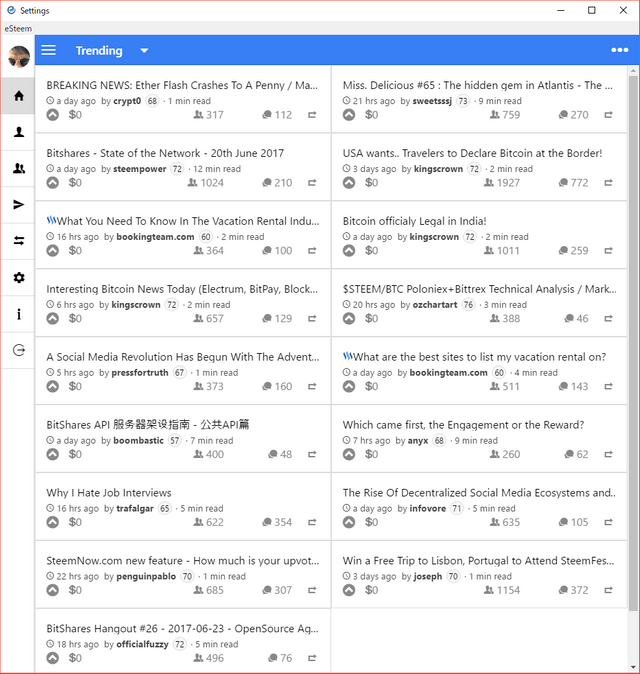
Task: Open author crypt0's profile link
Action: point(127,101)
